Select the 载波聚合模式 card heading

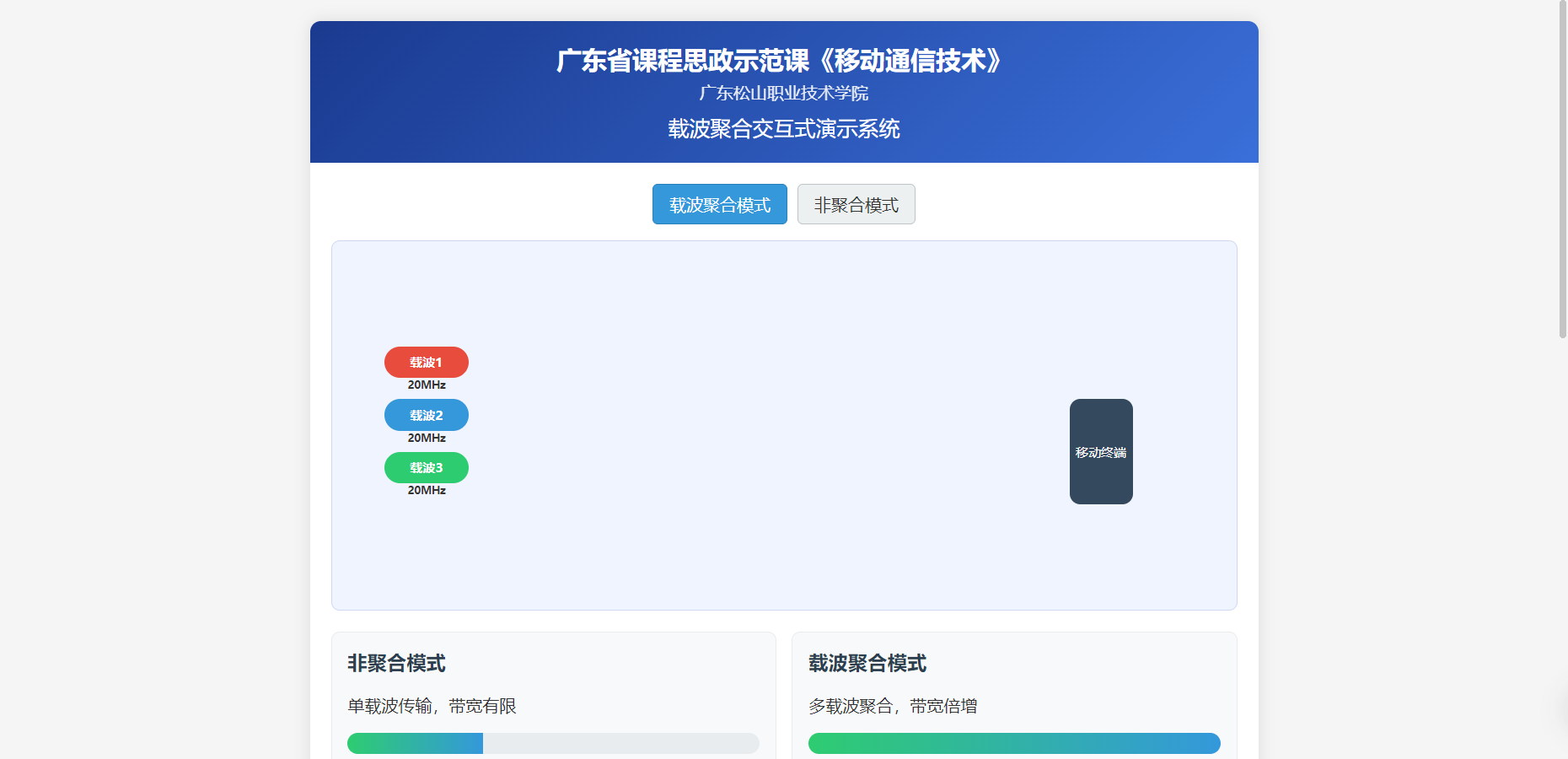click(x=867, y=663)
